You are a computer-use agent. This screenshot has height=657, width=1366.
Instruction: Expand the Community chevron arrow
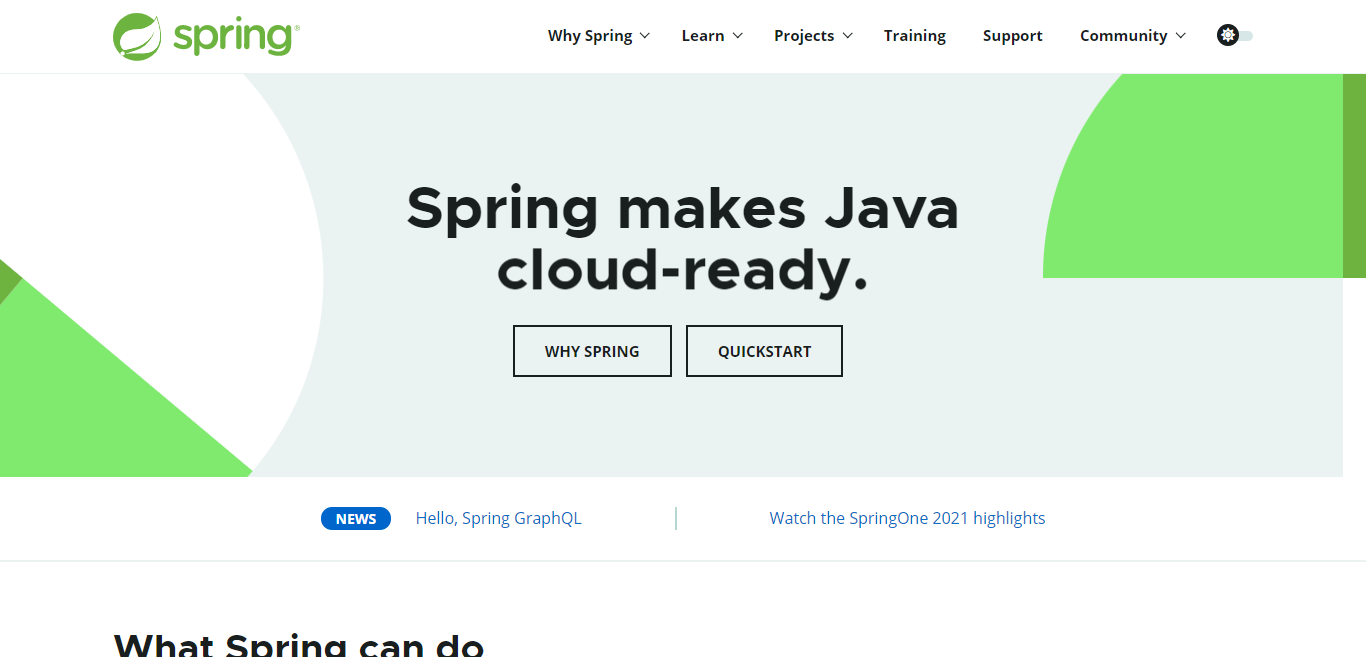1181,36
